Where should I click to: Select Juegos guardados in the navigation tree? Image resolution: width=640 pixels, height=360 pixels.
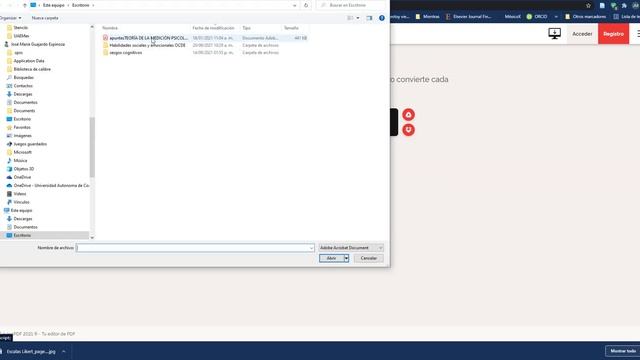tap(30, 144)
